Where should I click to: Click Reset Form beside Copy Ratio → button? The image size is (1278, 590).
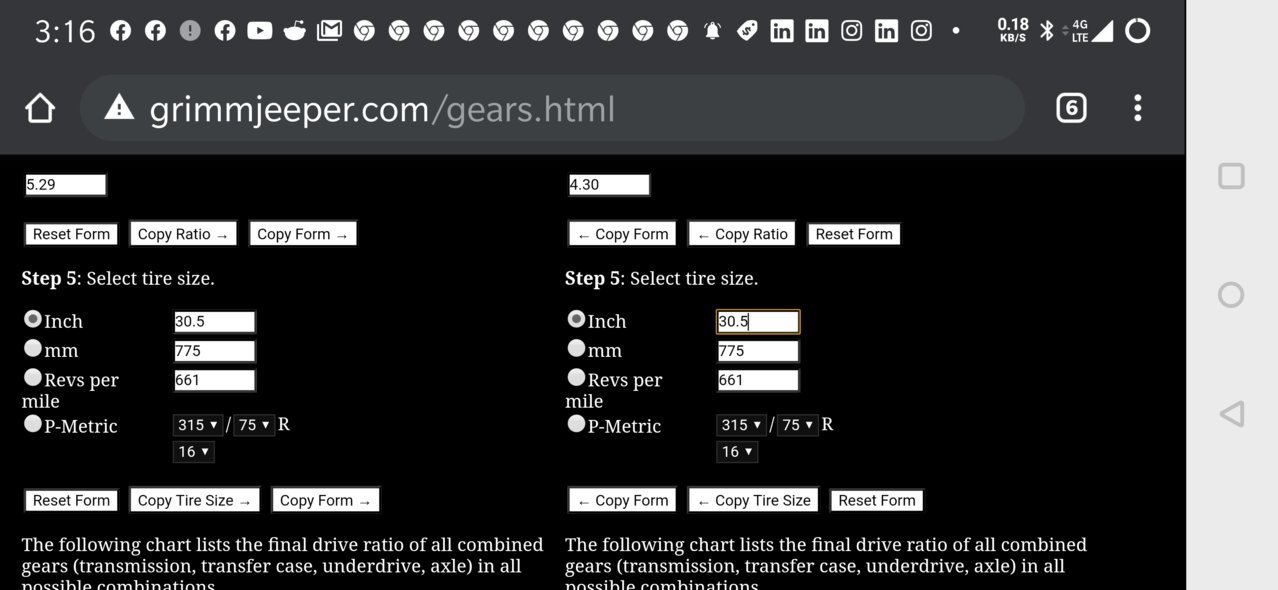(x=71, y=234)
